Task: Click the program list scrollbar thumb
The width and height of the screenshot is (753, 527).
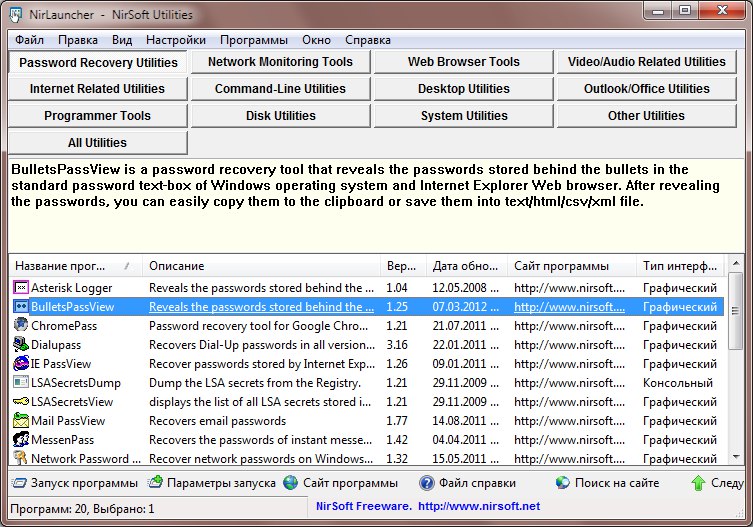Action: click(736, 311)
